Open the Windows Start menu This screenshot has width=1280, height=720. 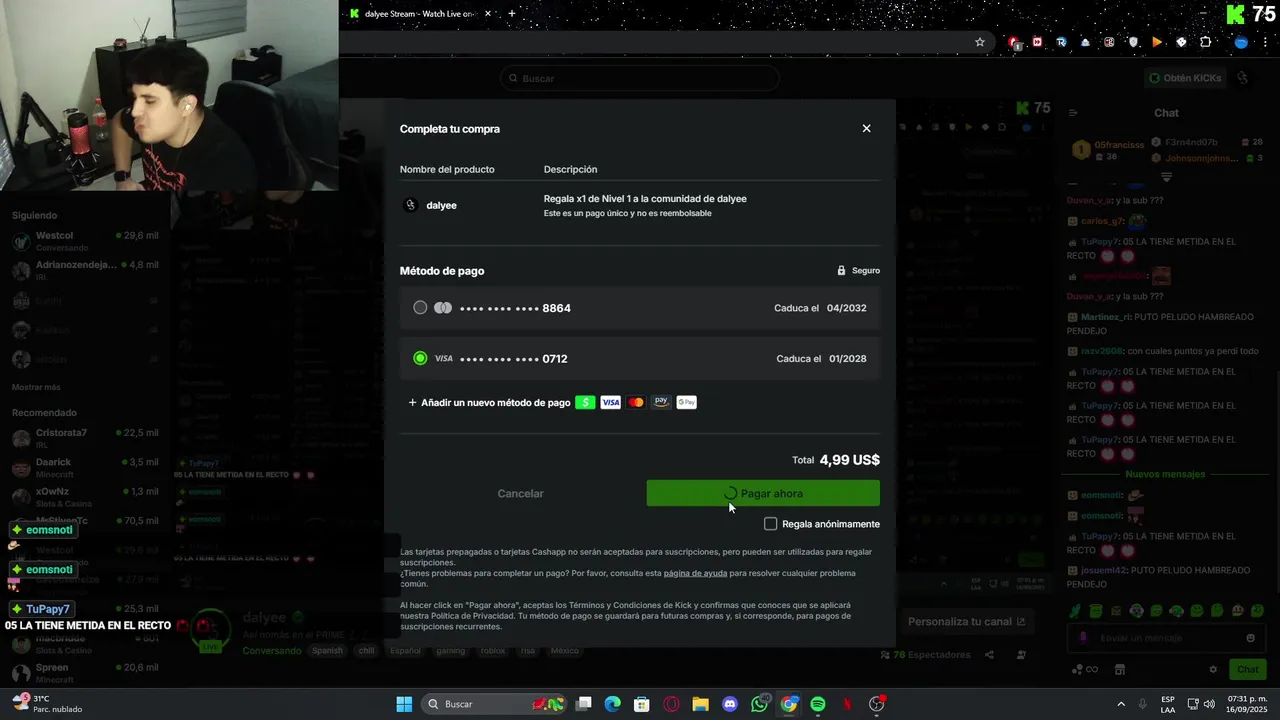point(404,704)
